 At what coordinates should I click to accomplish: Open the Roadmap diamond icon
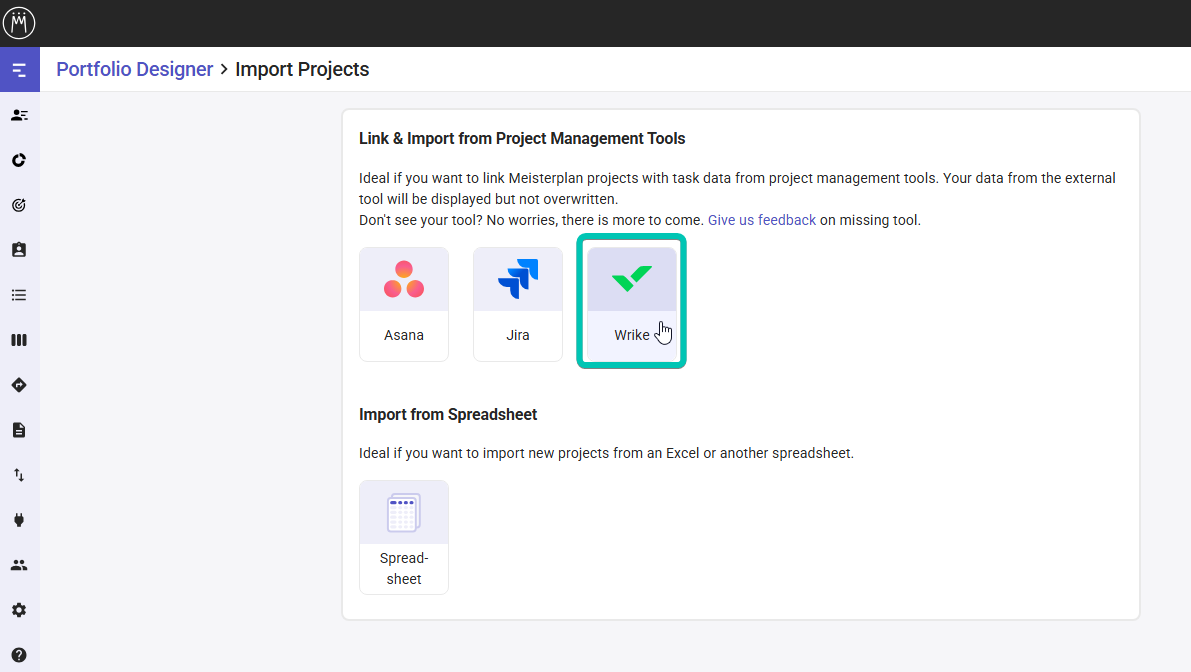(x=19, y=384)
